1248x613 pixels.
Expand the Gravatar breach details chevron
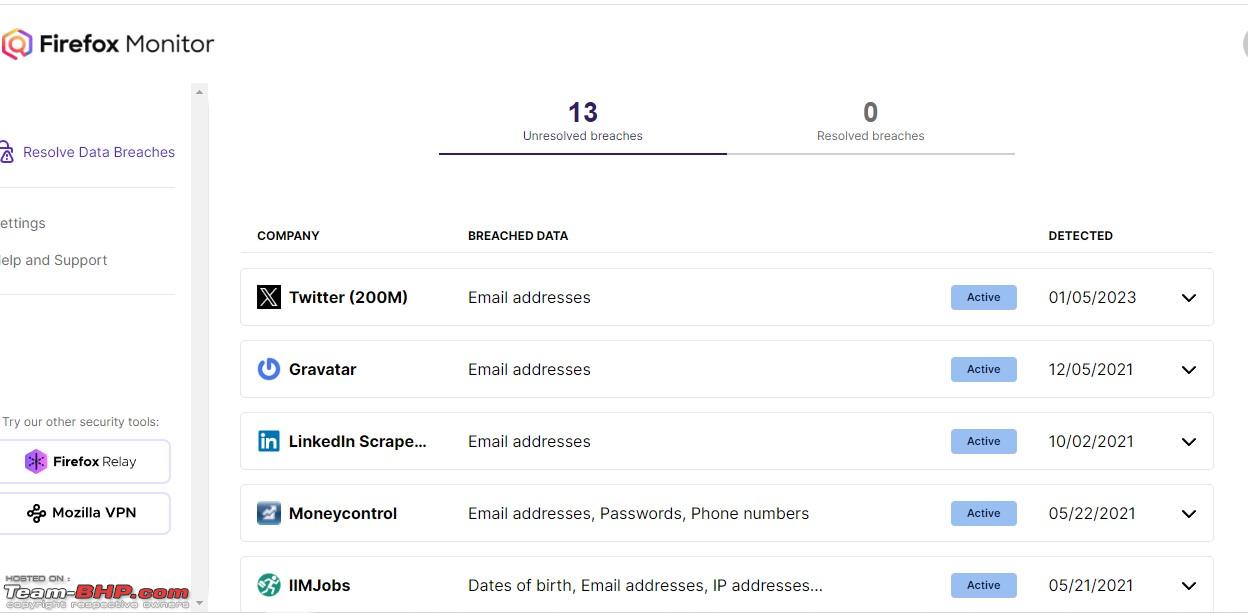pos(1189,369)
